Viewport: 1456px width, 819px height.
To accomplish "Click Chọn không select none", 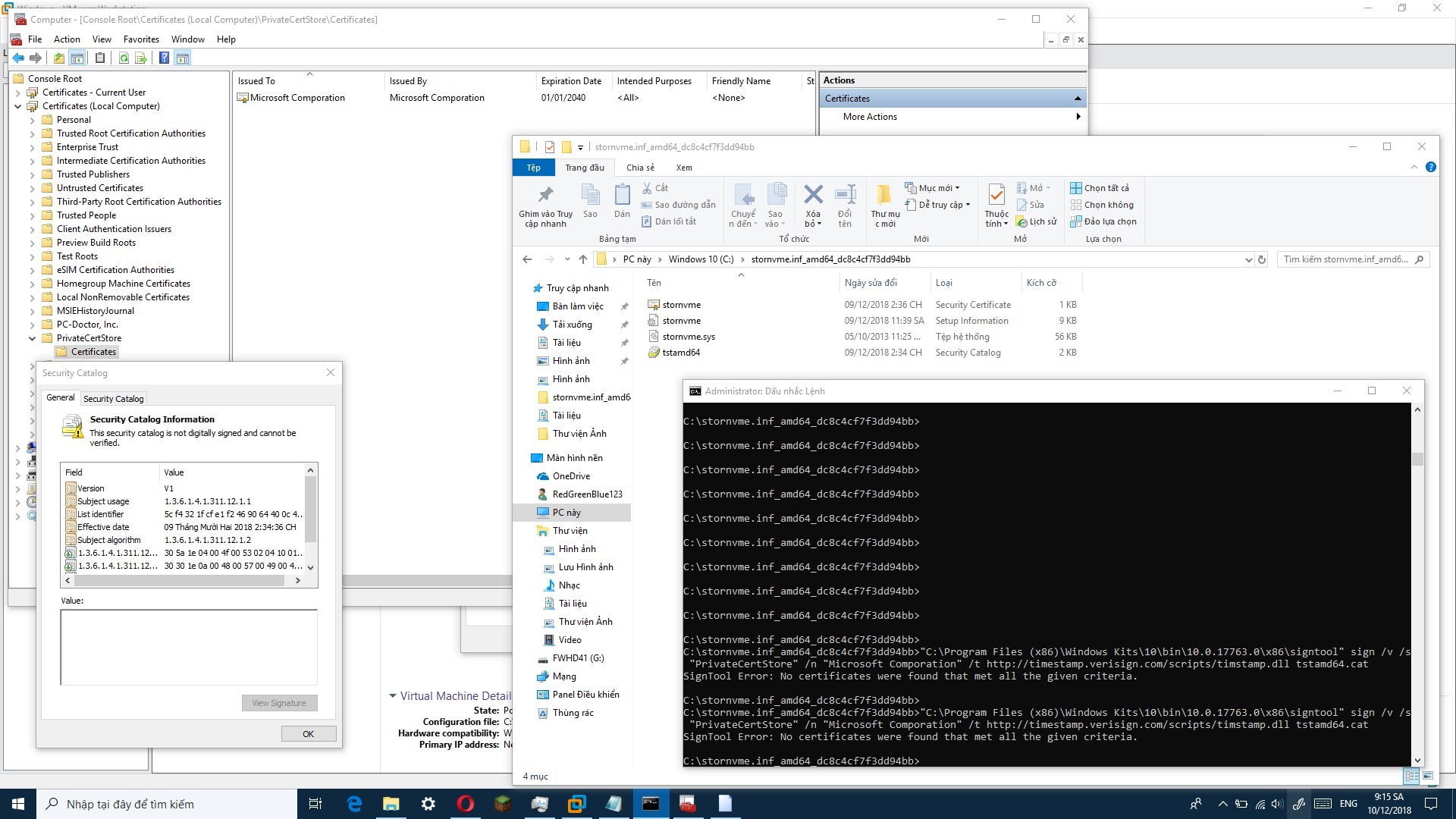I will coord(1102,205).
